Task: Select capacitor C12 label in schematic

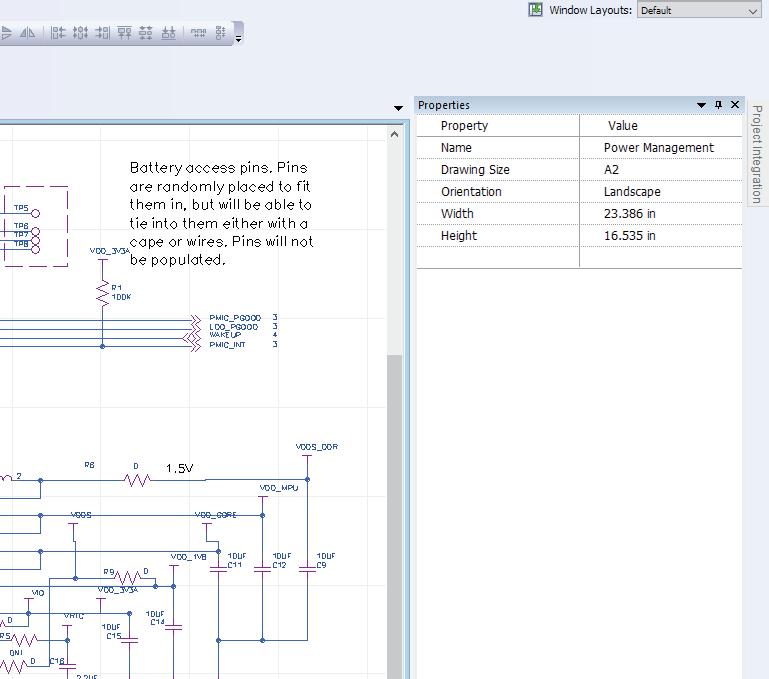Action: (x=280, y=565)
